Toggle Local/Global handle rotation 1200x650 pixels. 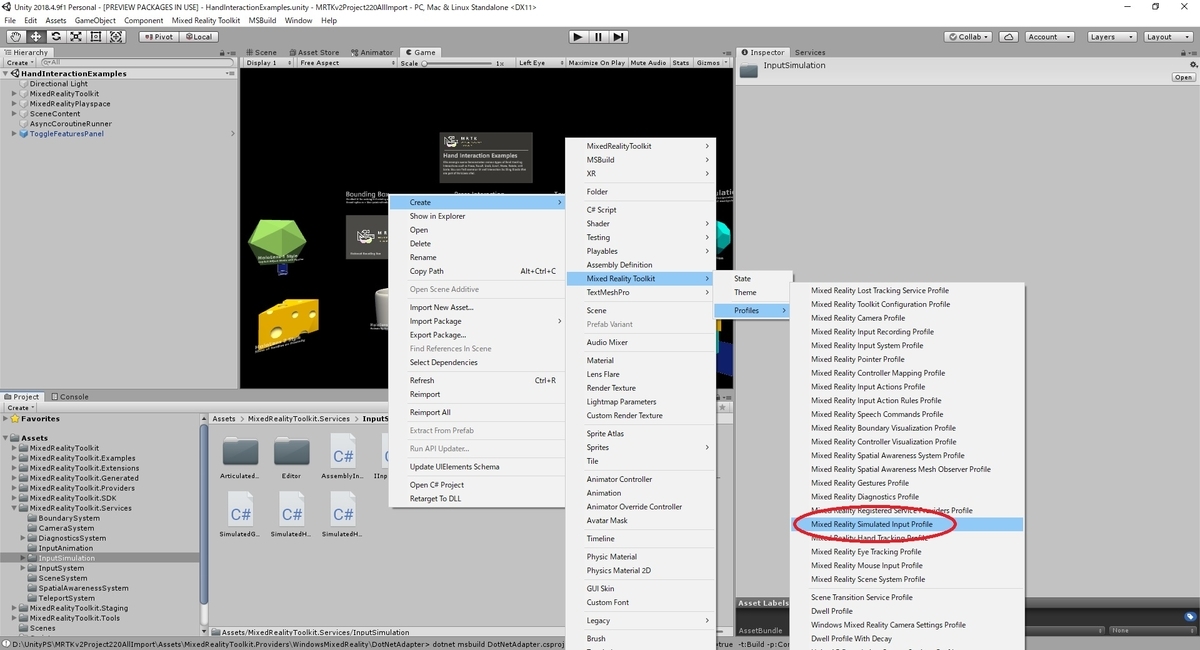(x=197, y=36)
